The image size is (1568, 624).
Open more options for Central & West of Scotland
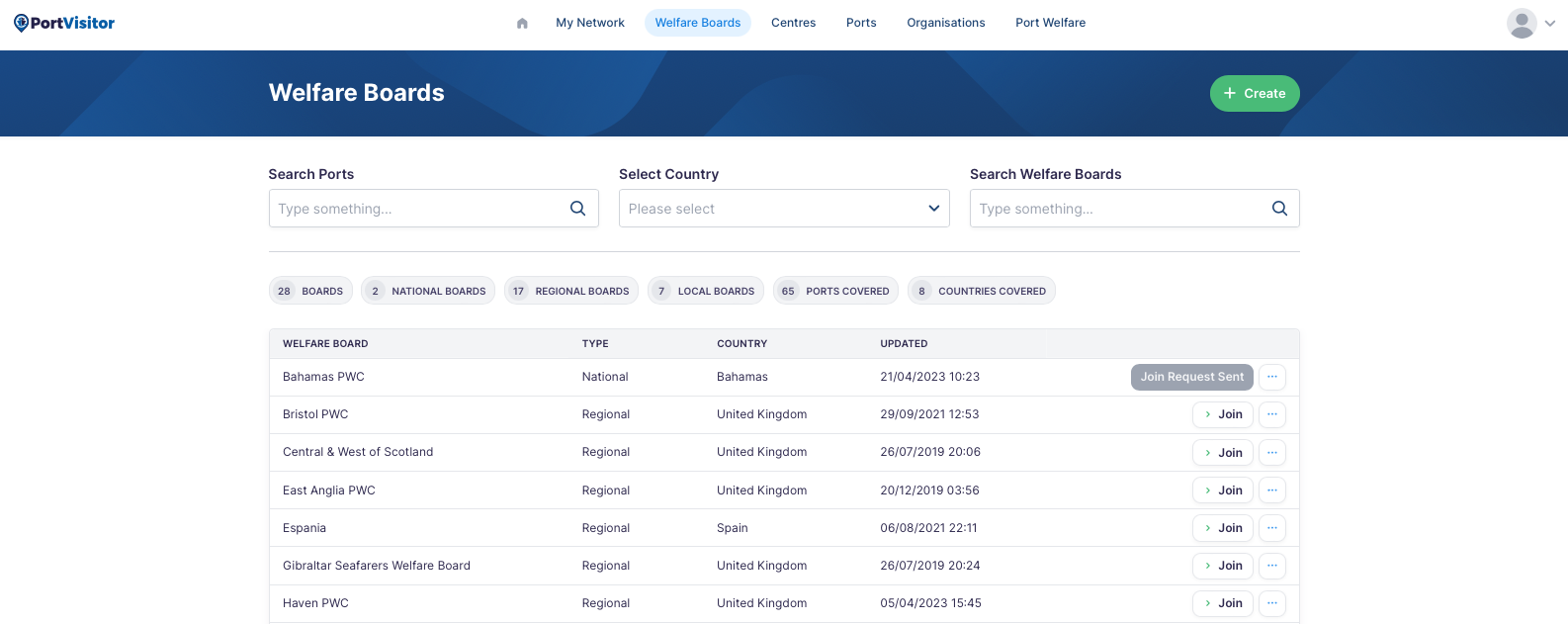(x=1272, y=453)
